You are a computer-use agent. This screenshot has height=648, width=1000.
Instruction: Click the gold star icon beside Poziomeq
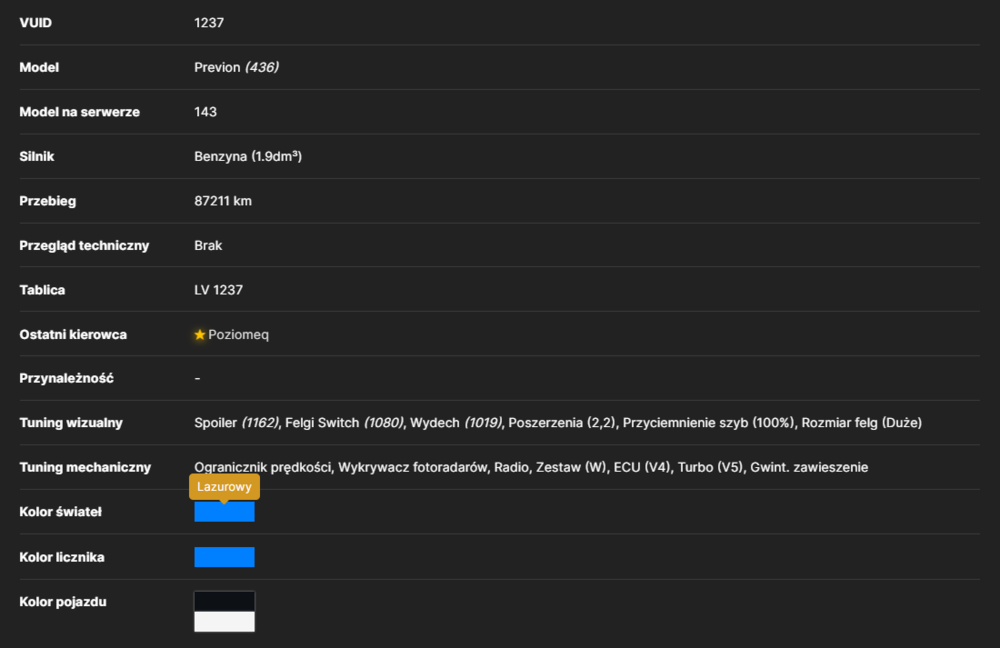click(x=200, y=334)
